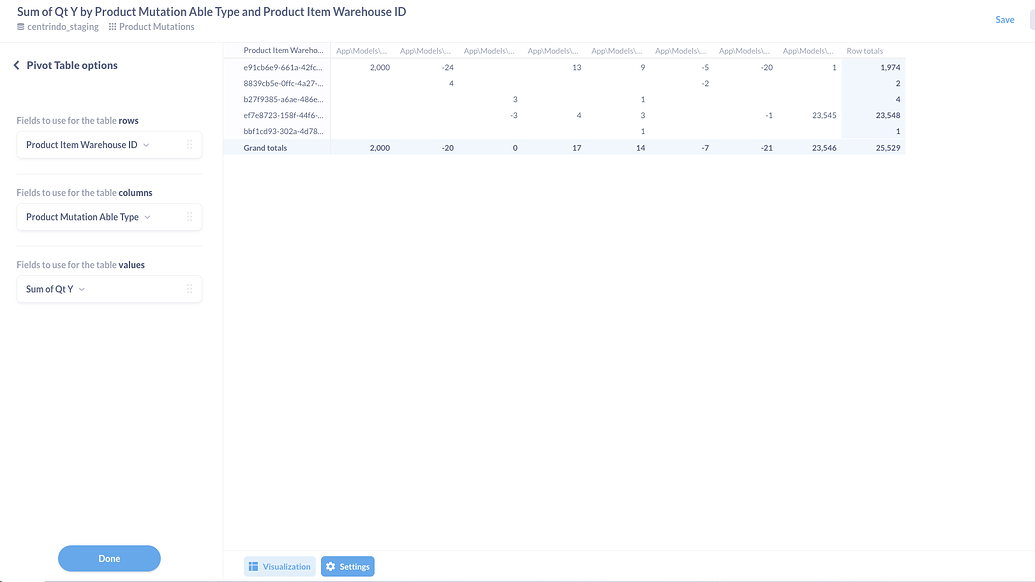Expand the Sum of Qt Y value dropdown
The height and width of the screenshot is (582, 1035).
pos(81,289)
